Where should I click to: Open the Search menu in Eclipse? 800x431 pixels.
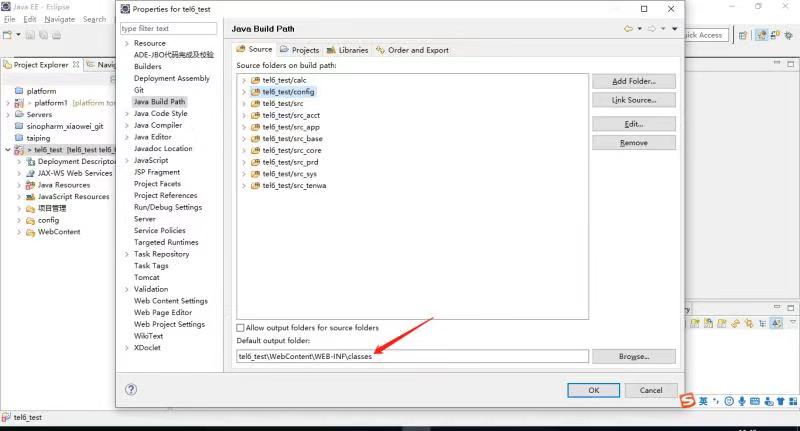pos(94,19)
